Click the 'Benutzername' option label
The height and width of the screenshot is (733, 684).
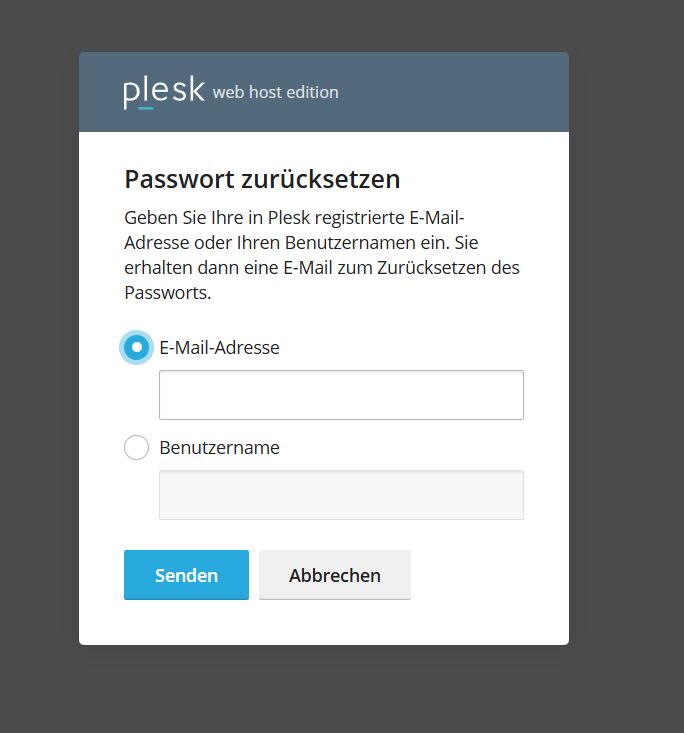219,447
